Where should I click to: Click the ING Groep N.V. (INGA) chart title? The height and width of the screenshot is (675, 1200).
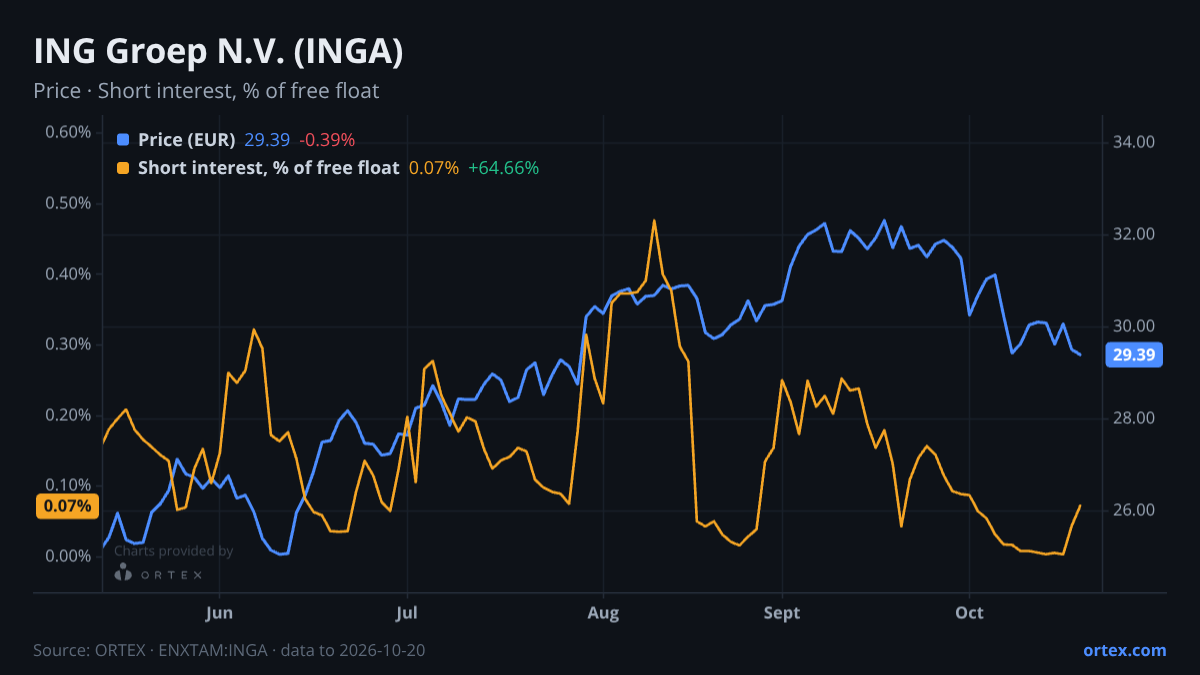coord(218,52)
